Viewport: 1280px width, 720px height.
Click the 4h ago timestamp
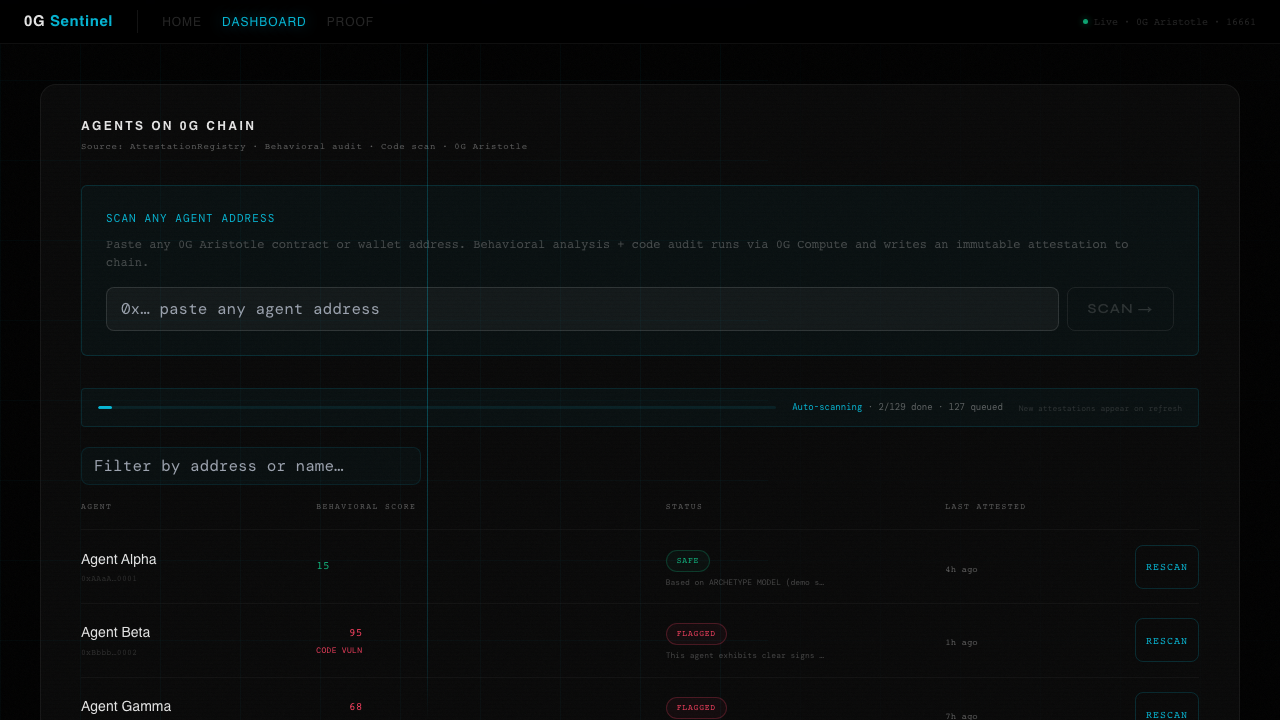(x=961, y=569)
